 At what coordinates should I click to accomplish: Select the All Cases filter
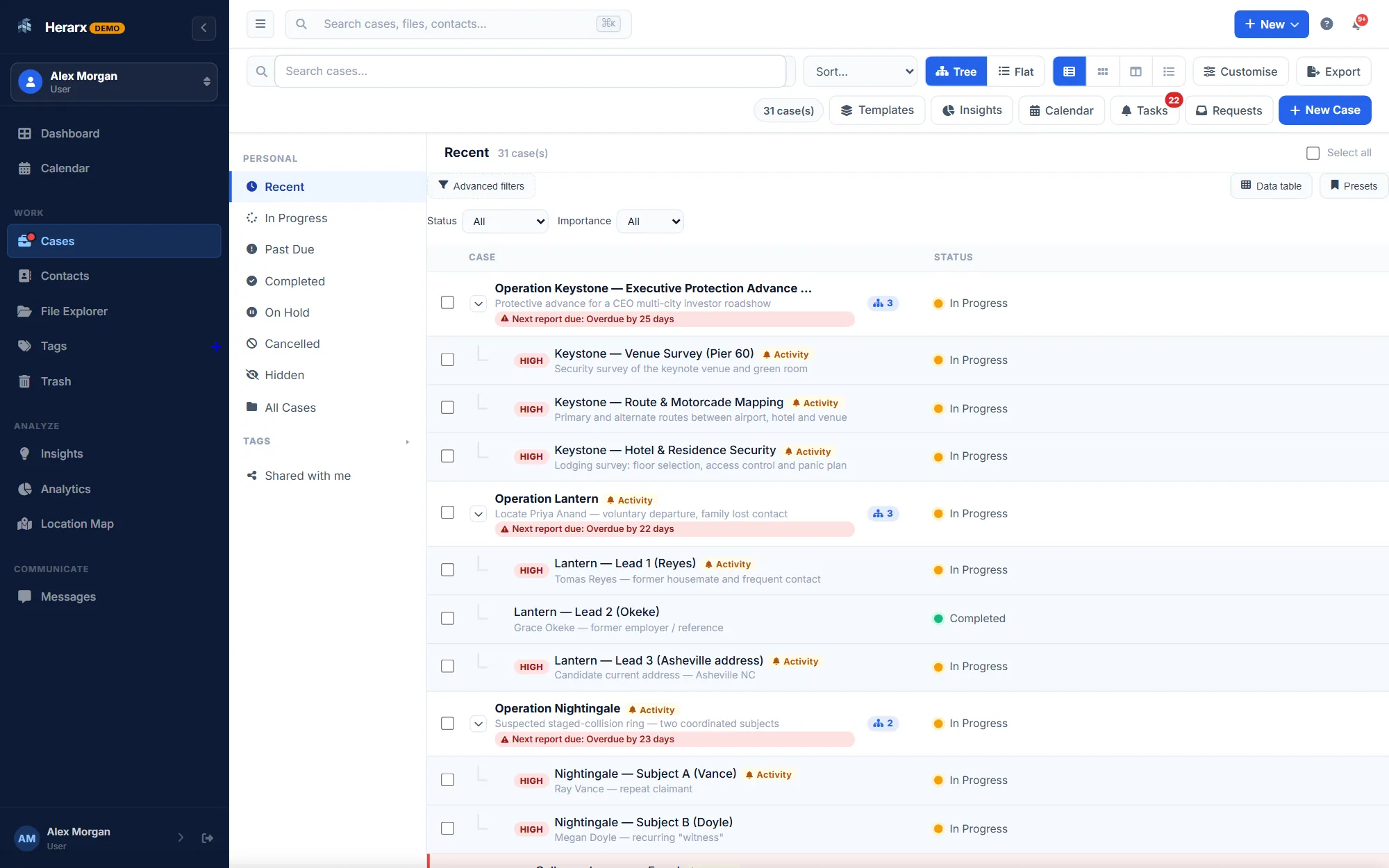[328, 408]
